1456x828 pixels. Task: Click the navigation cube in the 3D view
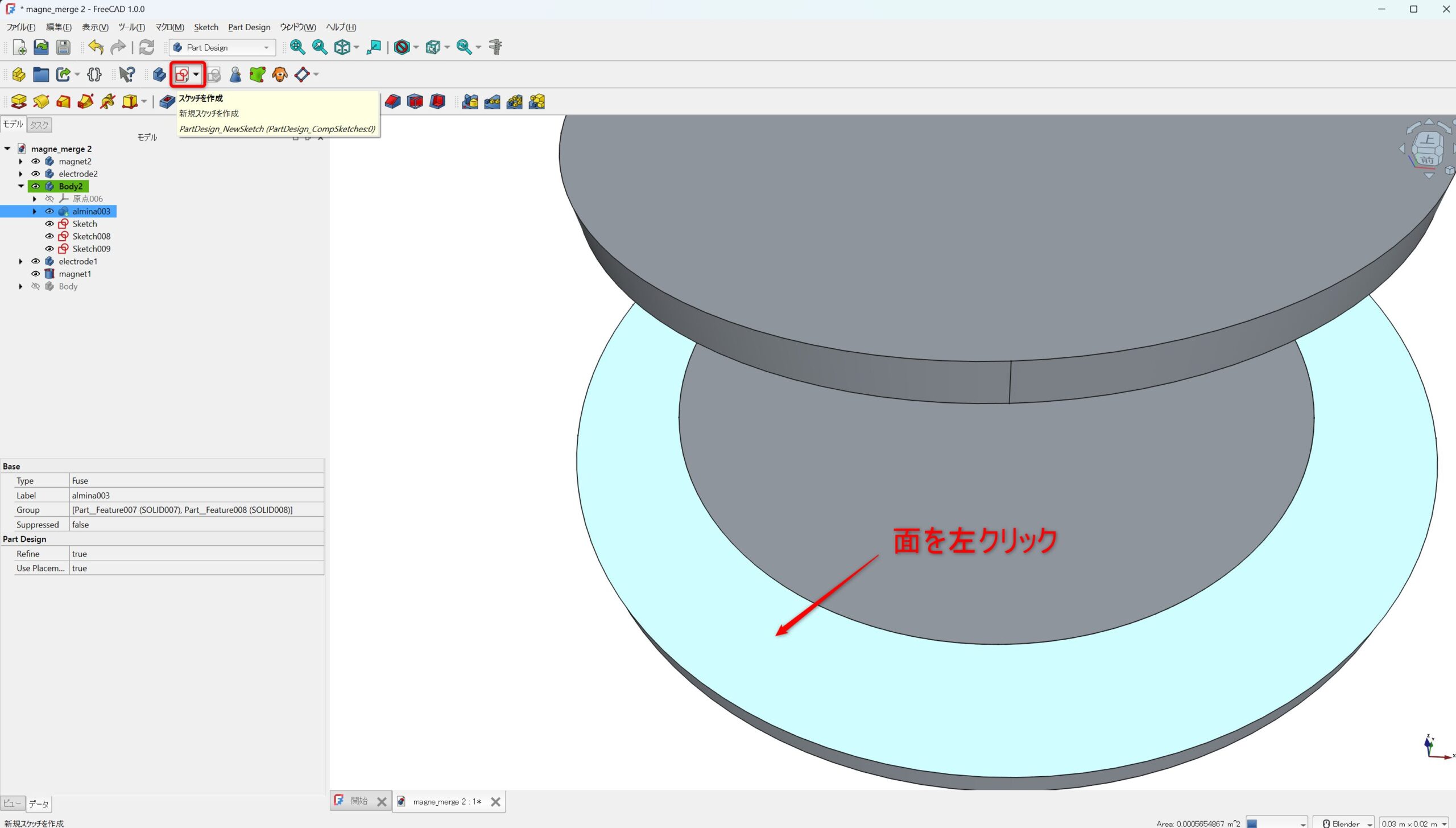1428,149
